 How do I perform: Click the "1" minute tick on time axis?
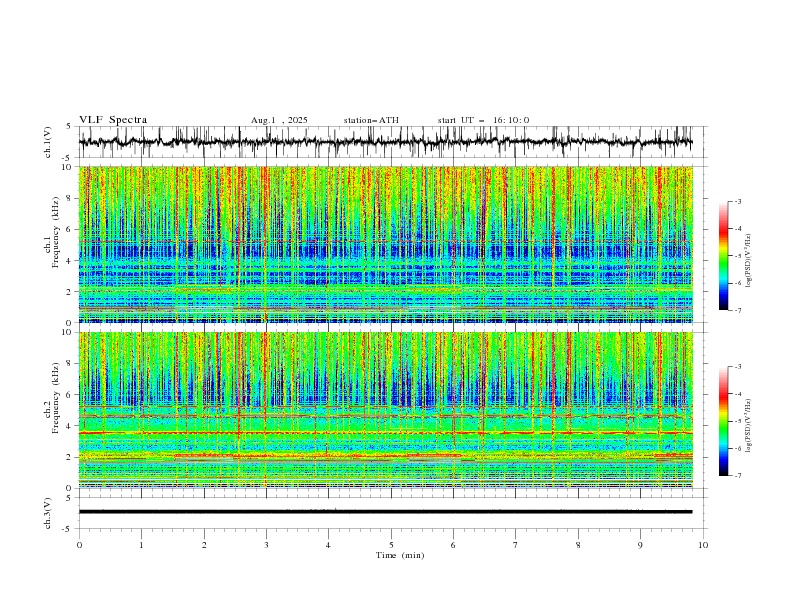pyautogui.click(x=141, y=545)
